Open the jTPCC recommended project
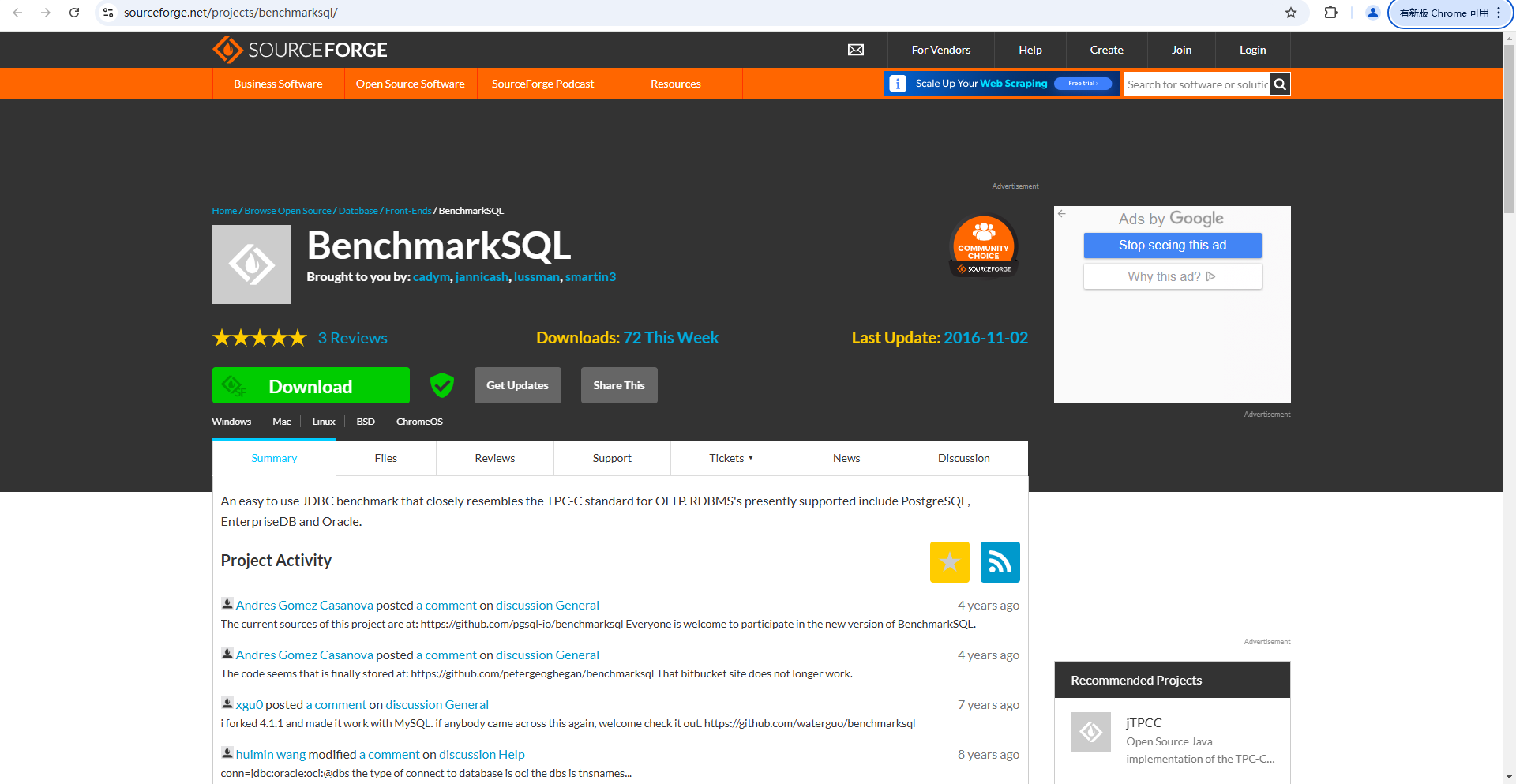 pyautogui.click(x=1144, y=722)
